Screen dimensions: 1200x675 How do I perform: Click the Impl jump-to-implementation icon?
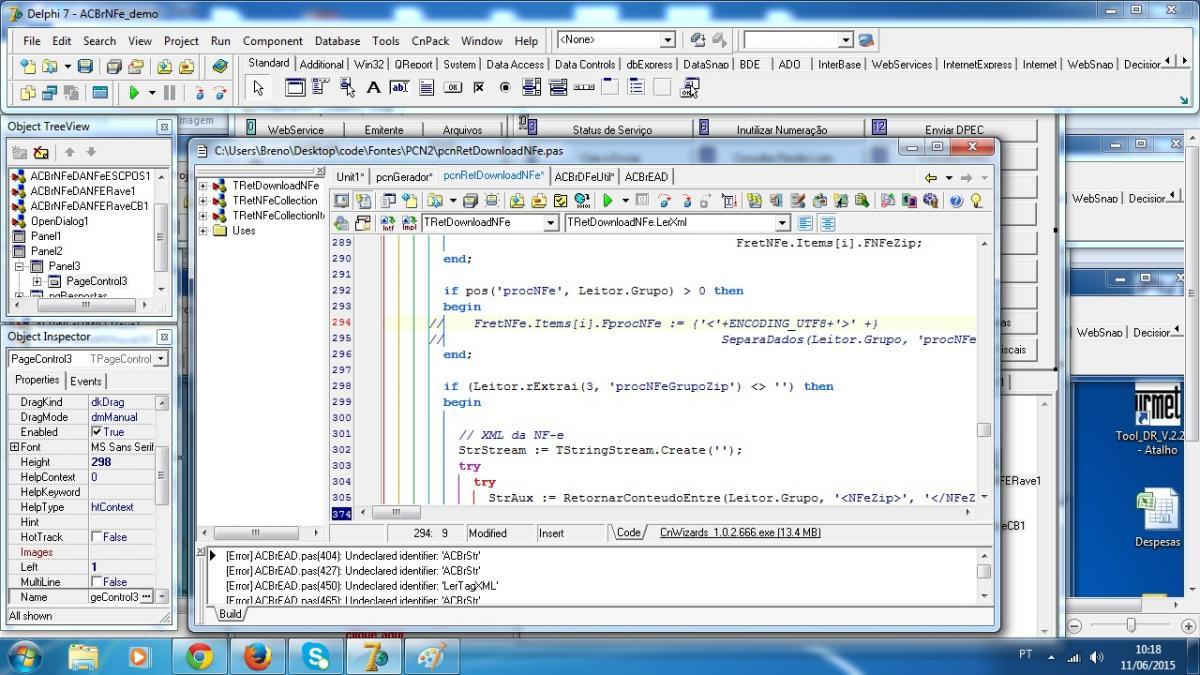408,223
